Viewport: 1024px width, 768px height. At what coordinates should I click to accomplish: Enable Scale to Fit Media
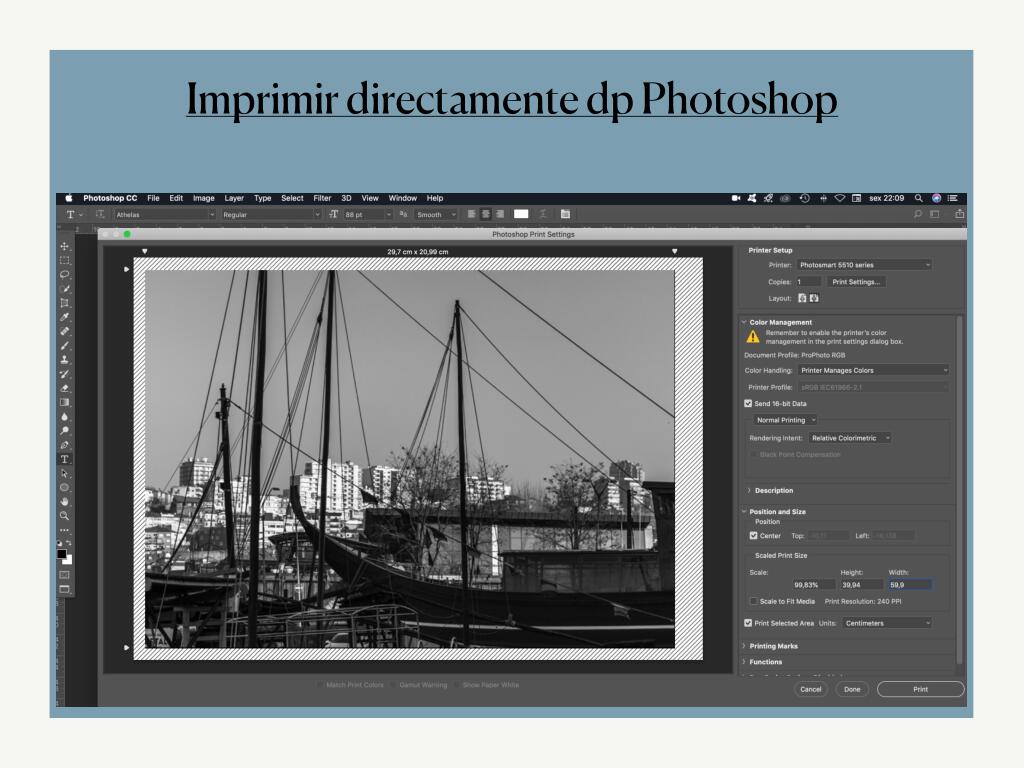(x=754, y=602)
